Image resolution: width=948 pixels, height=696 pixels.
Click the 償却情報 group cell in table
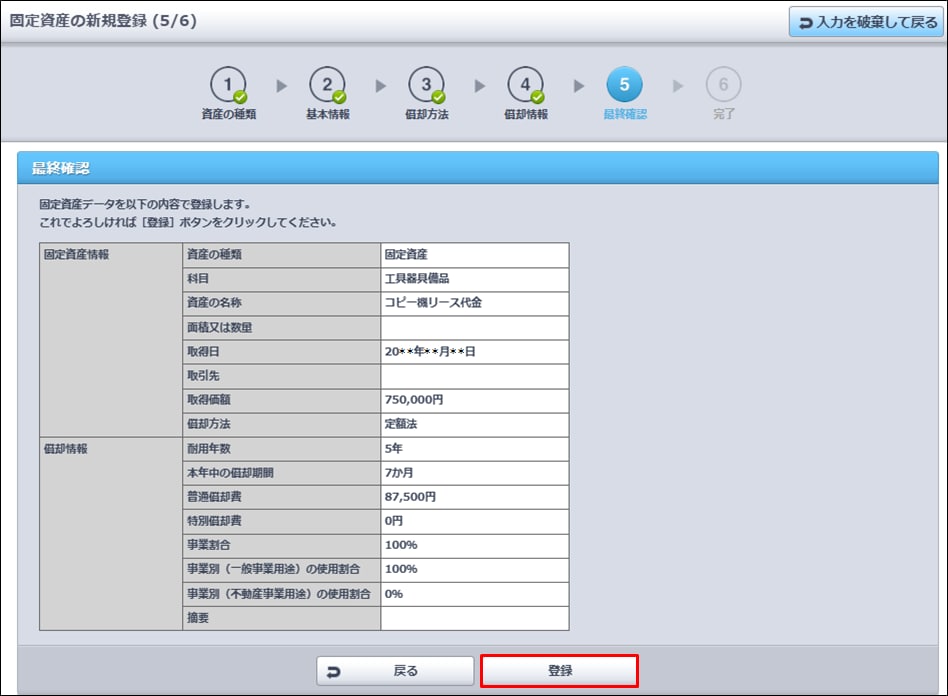[x=111, y=533]
